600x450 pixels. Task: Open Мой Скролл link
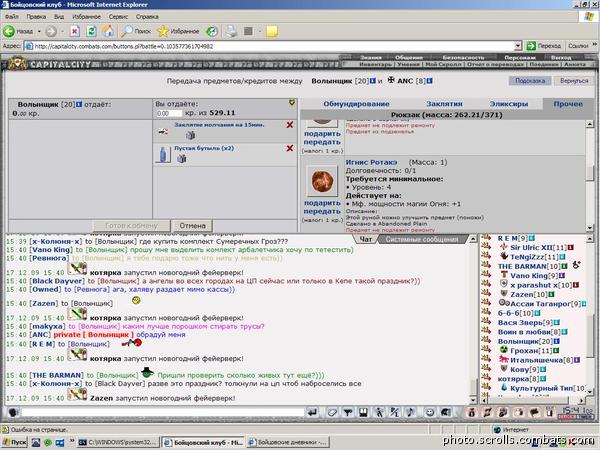tap(443, 64)
